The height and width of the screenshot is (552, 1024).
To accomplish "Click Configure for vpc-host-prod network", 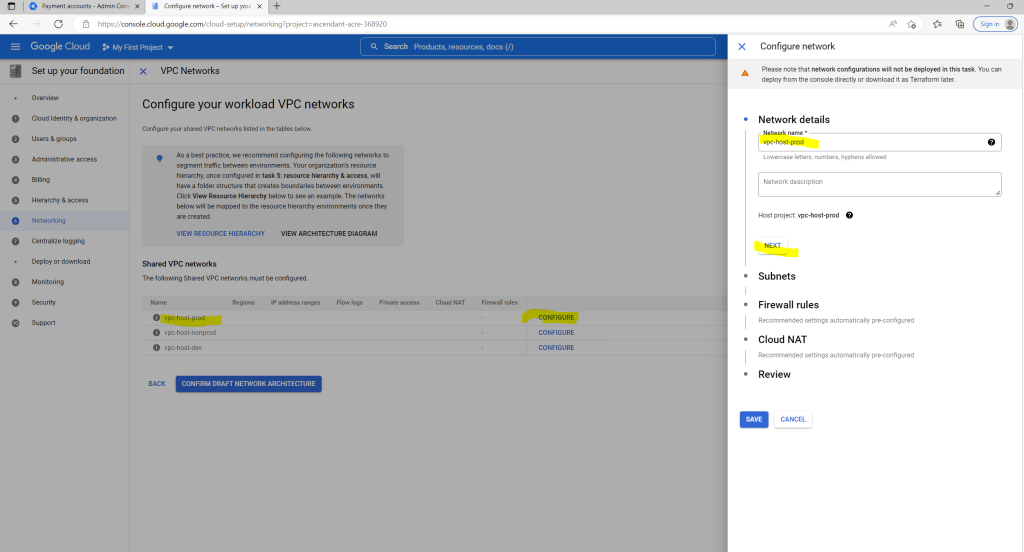I will pos(556,317).
